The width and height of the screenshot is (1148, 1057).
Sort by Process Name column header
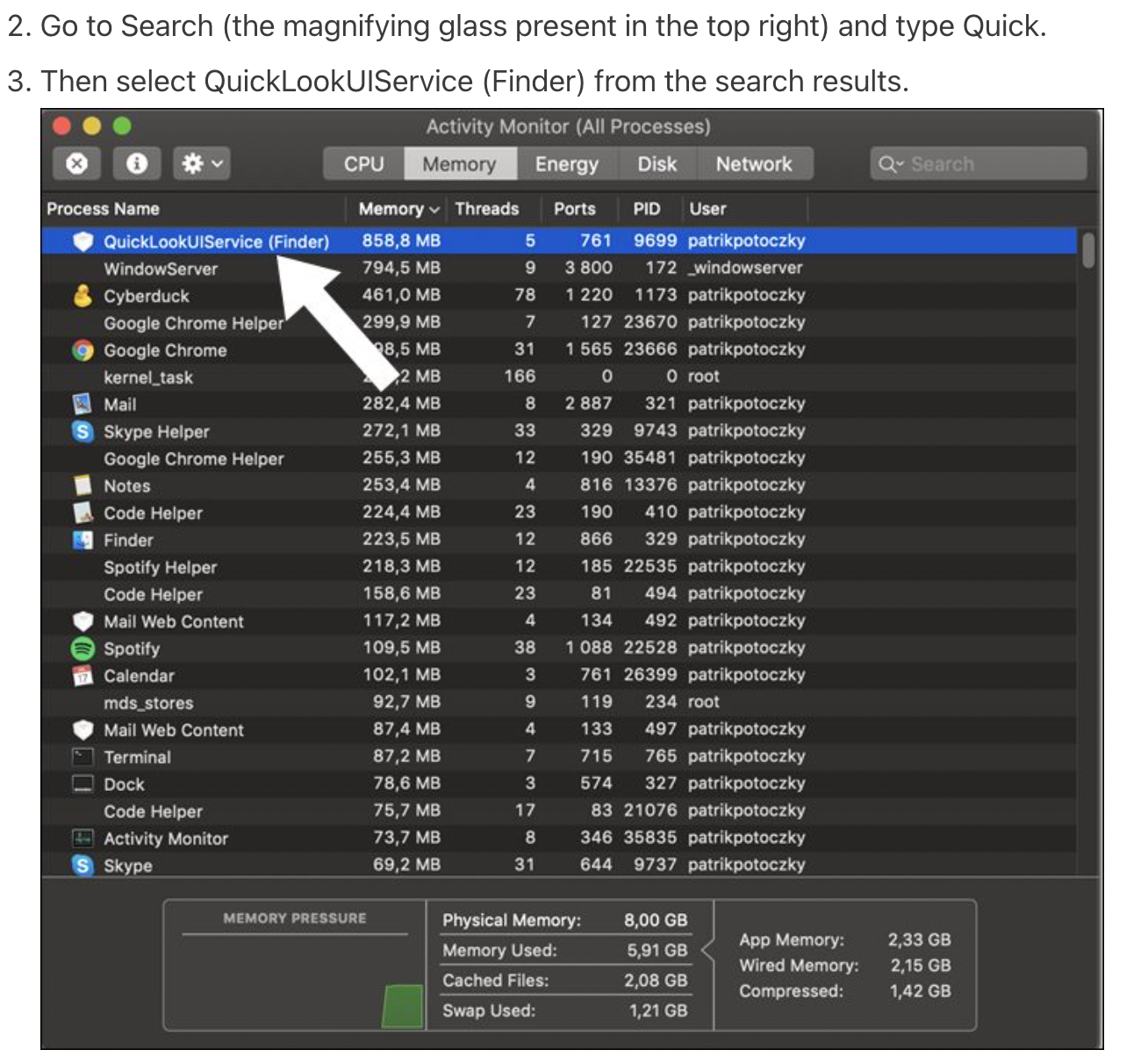click(104, 209)
